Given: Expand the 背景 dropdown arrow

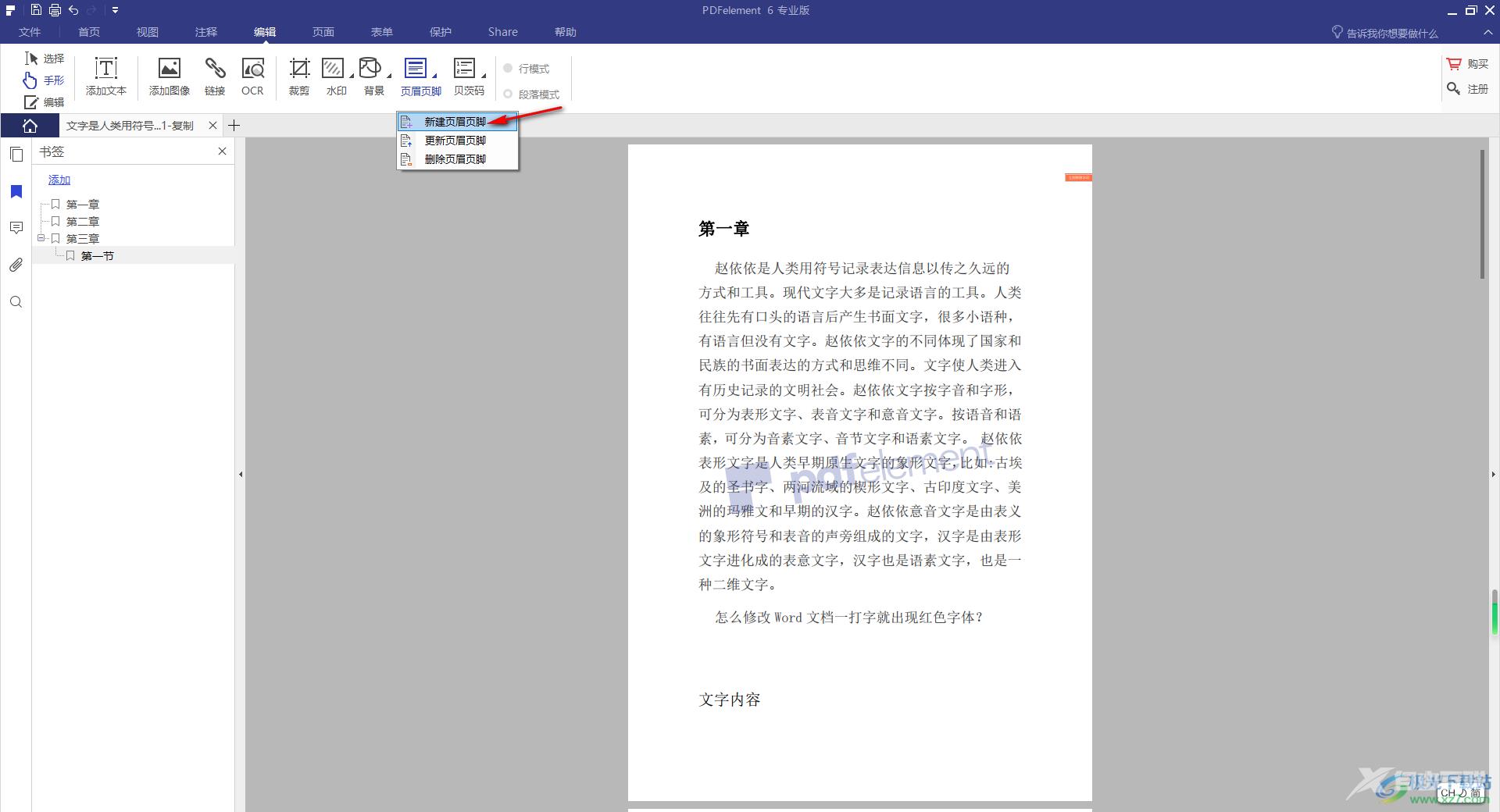Looking at the screenshot, I should coord(389,76).
